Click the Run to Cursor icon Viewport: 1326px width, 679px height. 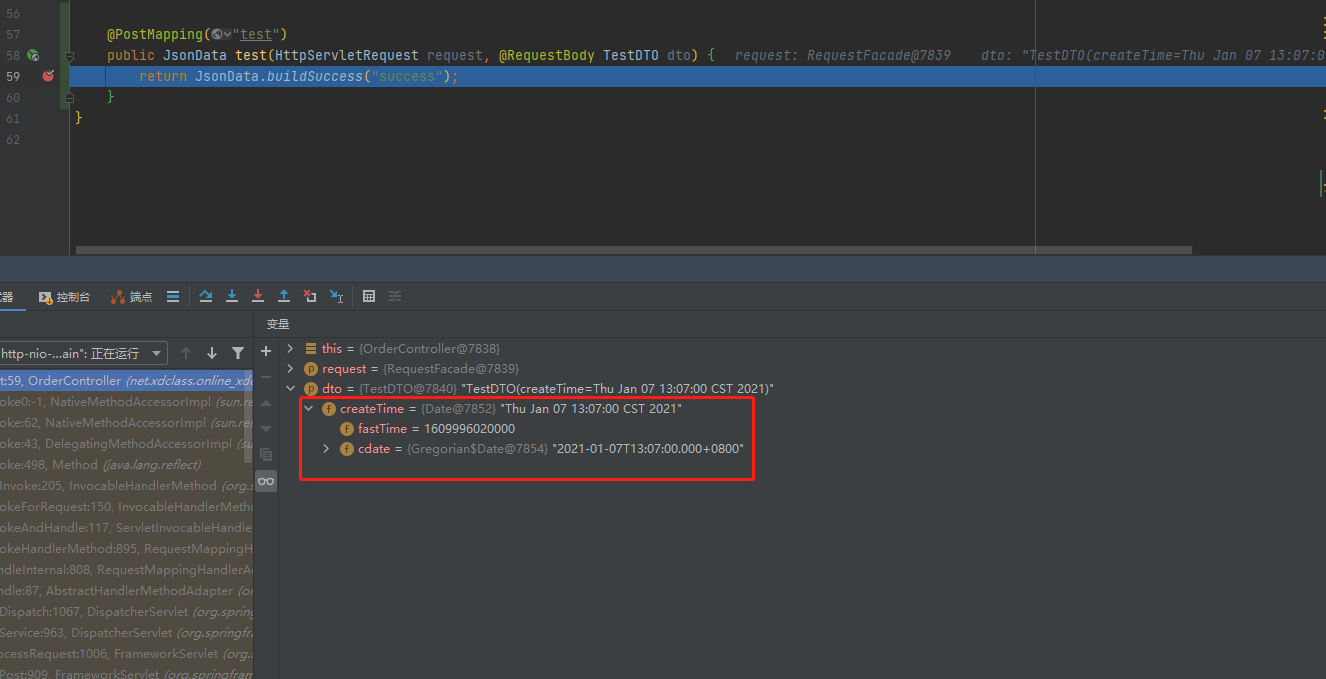336,296
